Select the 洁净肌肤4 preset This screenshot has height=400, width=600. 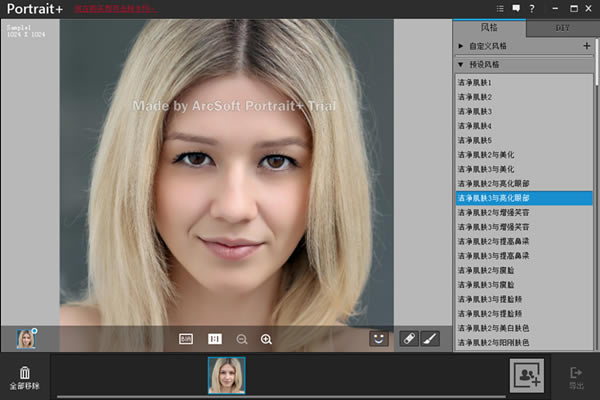pos(524,126)
